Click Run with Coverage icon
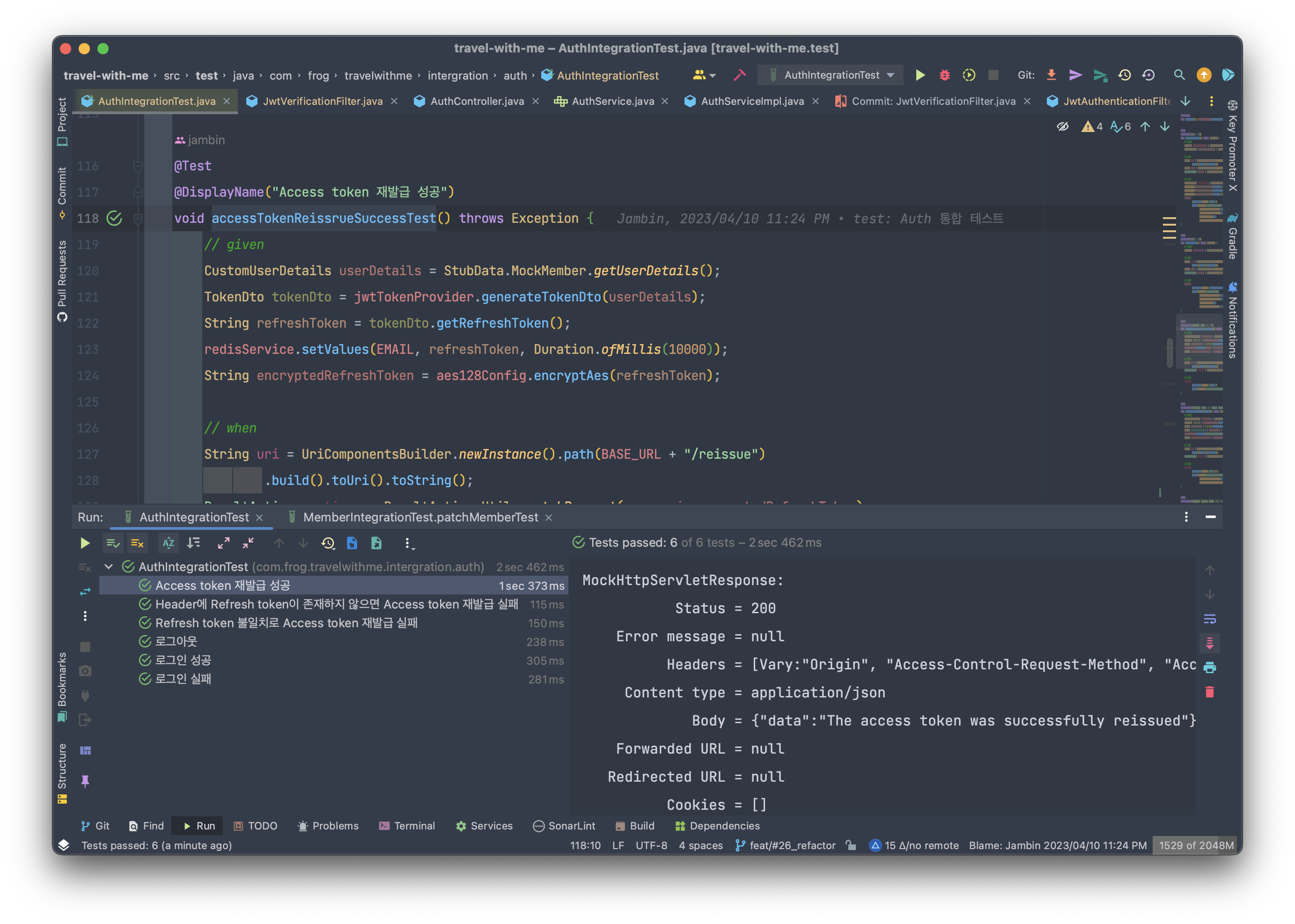 (x=968, y=75)
